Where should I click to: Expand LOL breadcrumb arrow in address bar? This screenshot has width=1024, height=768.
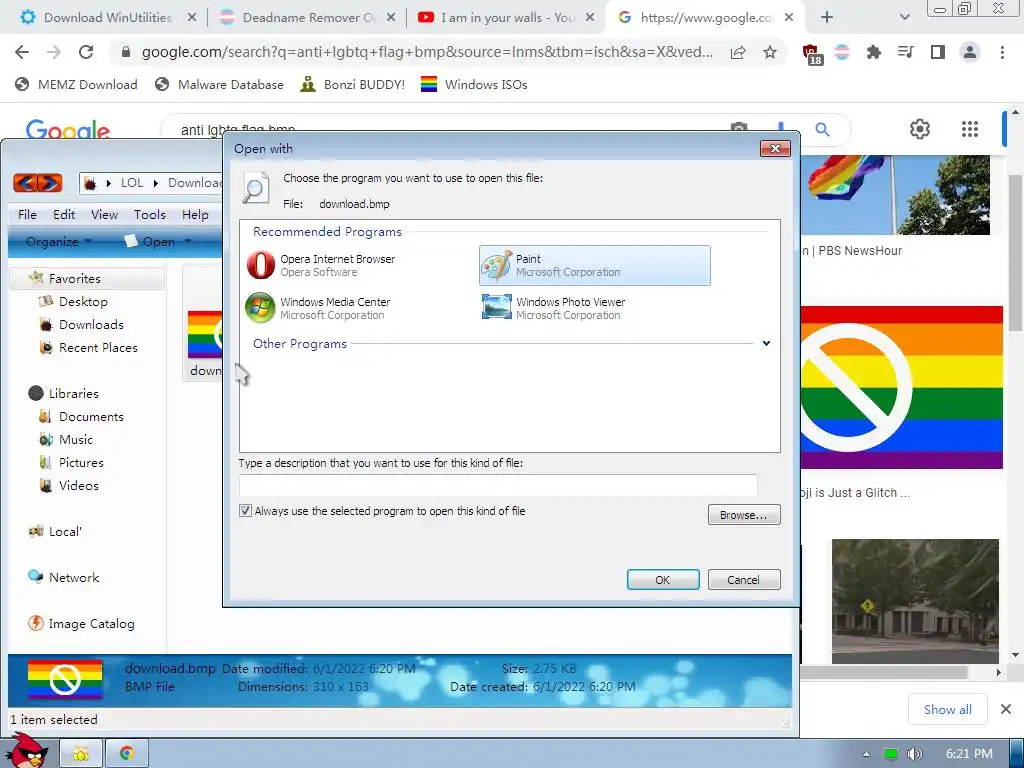coord(156,183)
